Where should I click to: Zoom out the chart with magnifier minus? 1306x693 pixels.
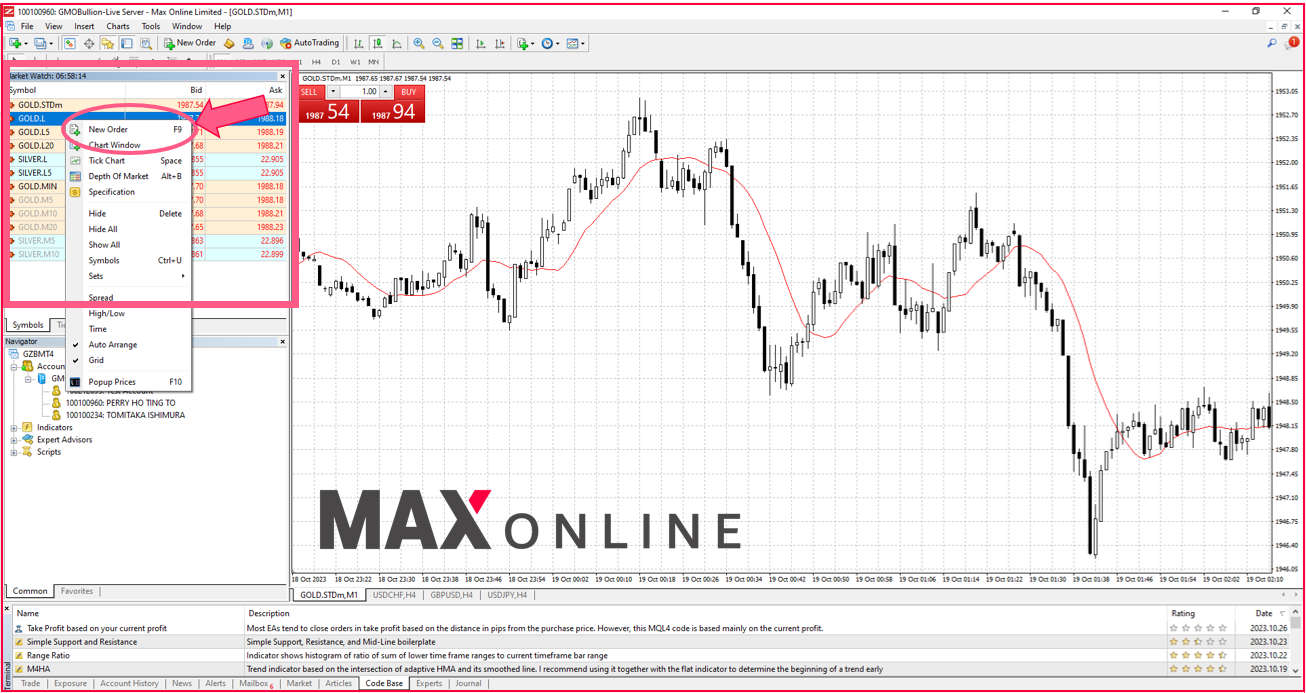[438, 43]
